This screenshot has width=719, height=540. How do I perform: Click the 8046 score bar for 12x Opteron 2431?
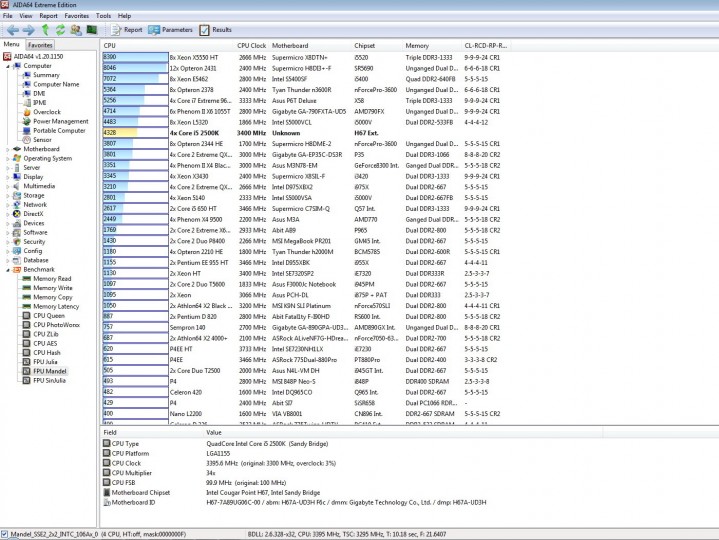pos(135,68)
